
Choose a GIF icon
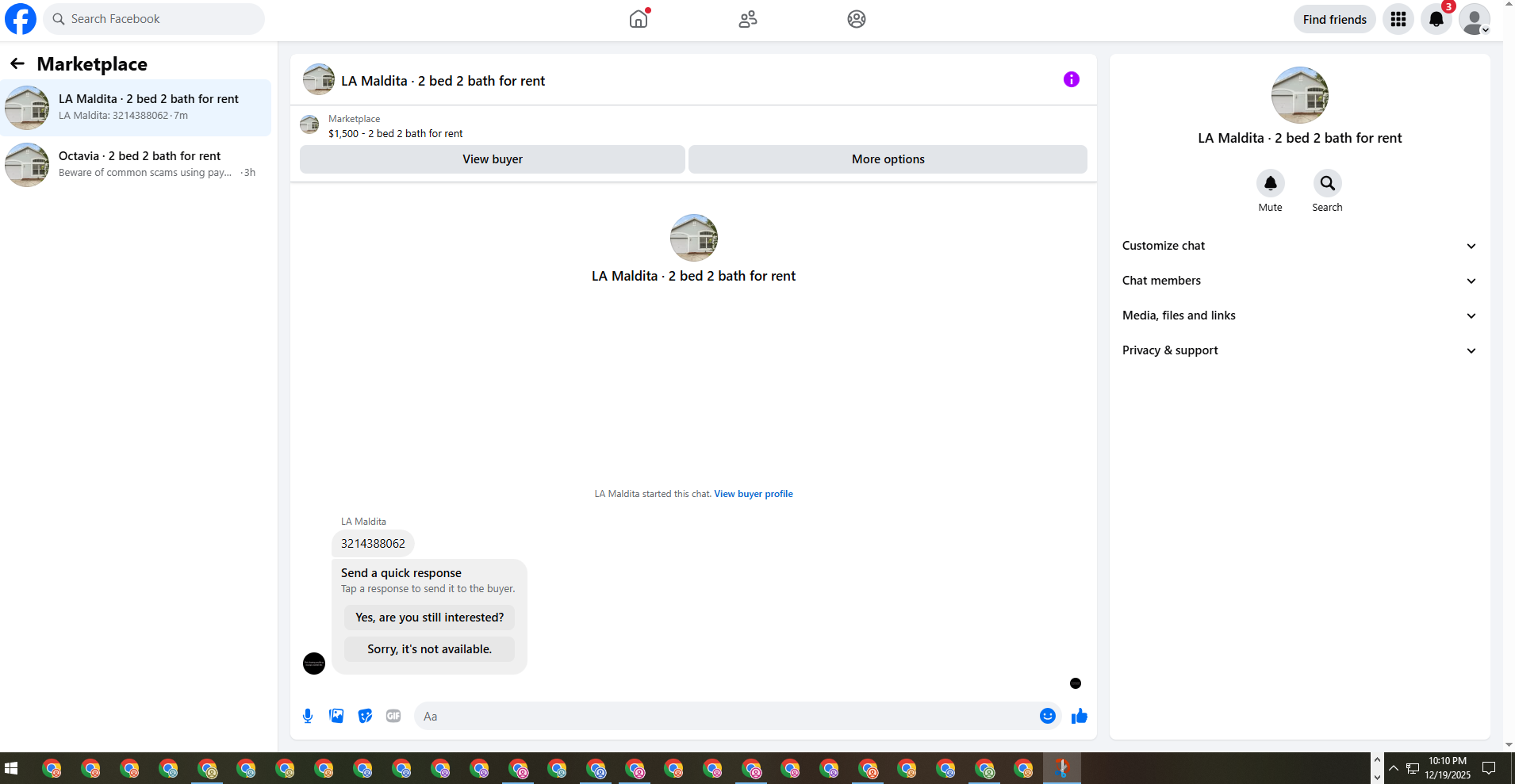click(x=393, y=716)
